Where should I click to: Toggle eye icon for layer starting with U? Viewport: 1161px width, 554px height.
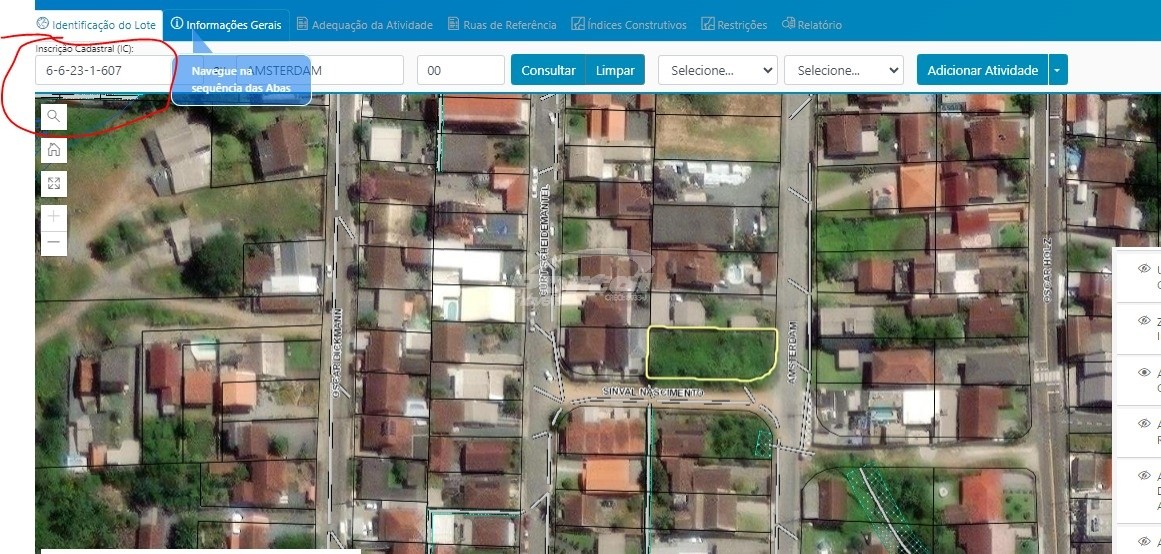click(1144, 269)
